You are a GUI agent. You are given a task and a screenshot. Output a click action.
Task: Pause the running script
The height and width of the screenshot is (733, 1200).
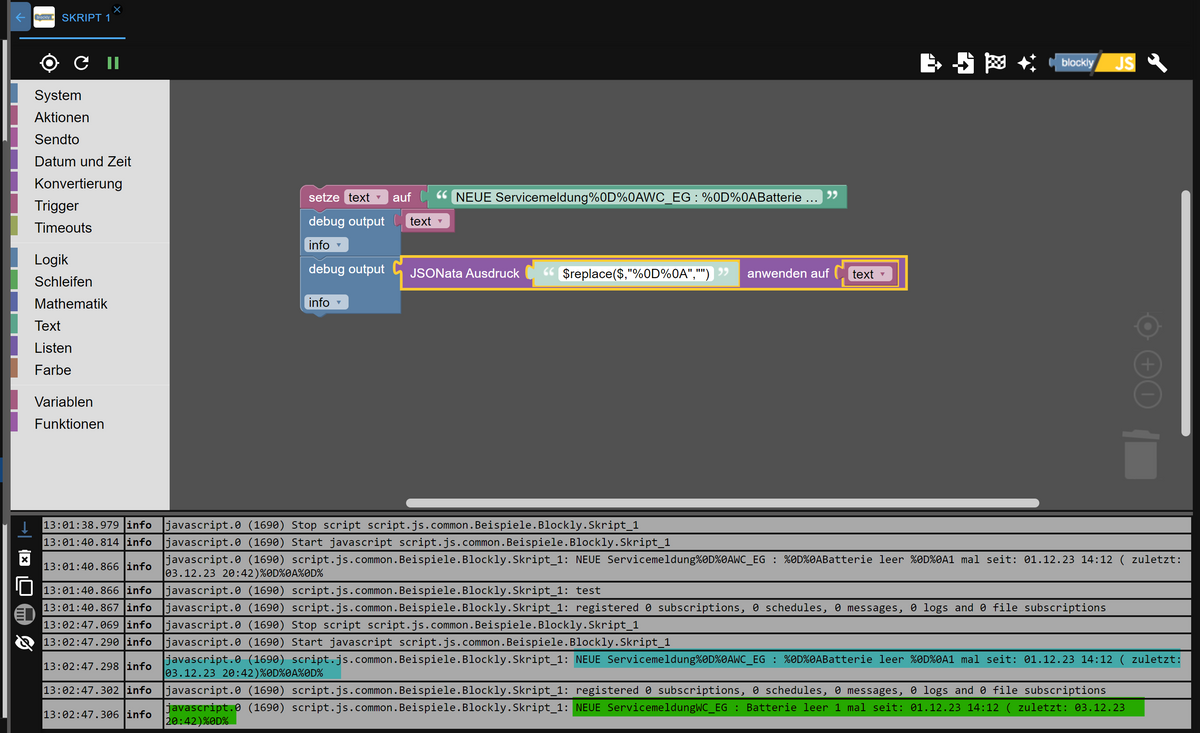tap(113, 63)
